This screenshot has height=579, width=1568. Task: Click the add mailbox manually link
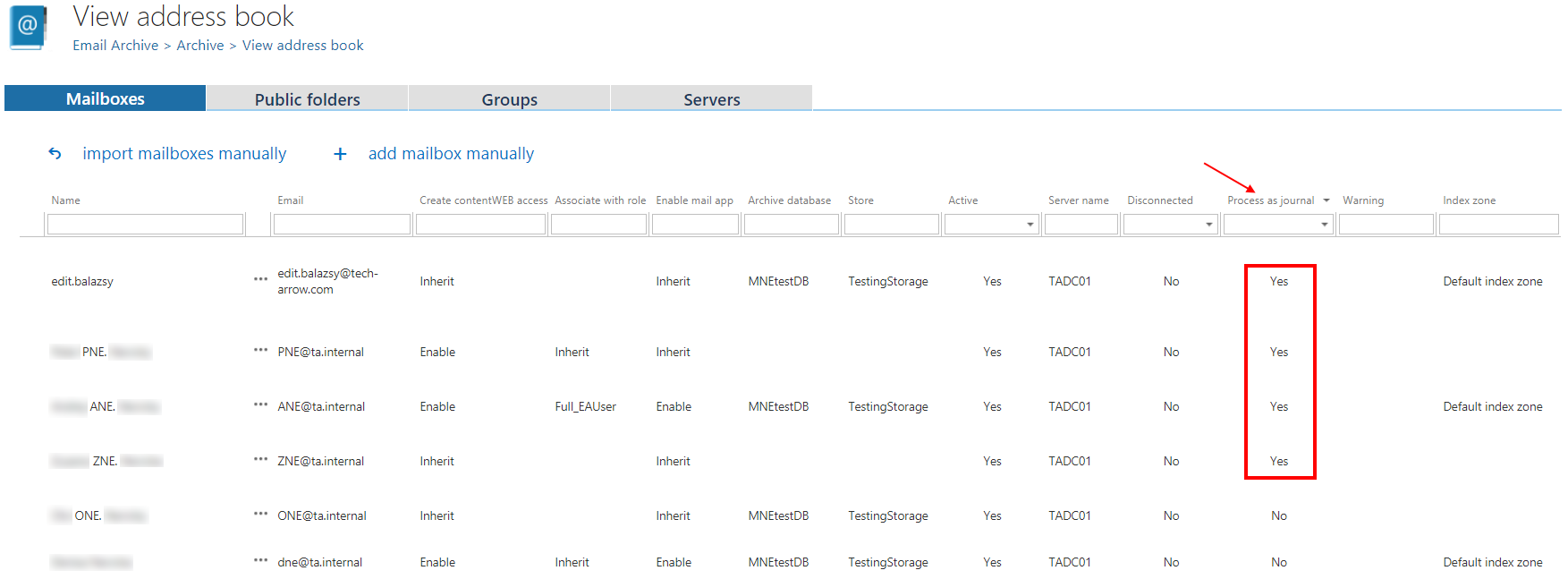point(451,154)
